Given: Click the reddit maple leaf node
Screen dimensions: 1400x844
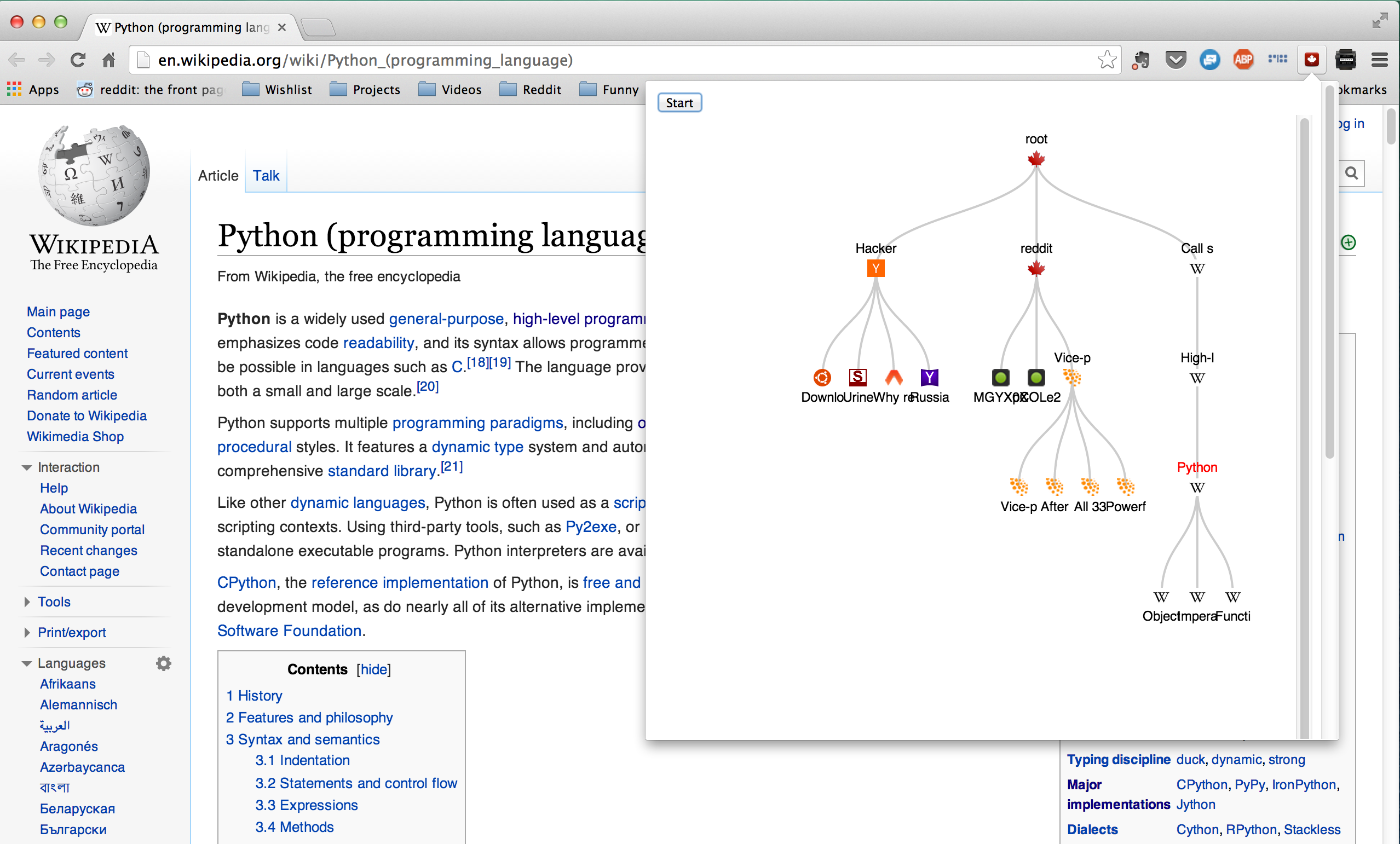Looking at the screenshot, I should pos(1036,268).
